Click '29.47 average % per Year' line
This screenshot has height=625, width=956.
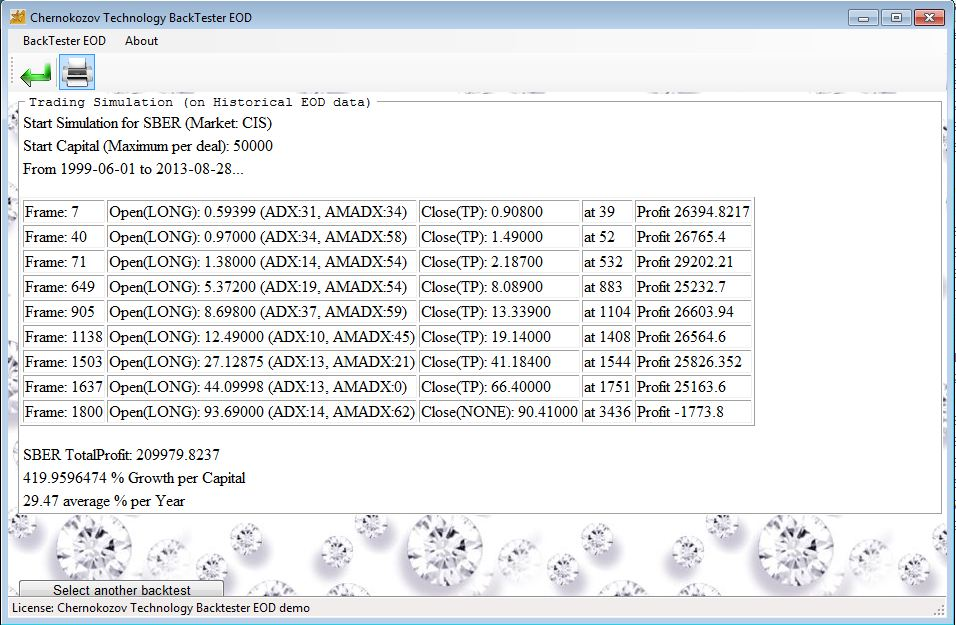pyautogui.click(x=104, y=501)
